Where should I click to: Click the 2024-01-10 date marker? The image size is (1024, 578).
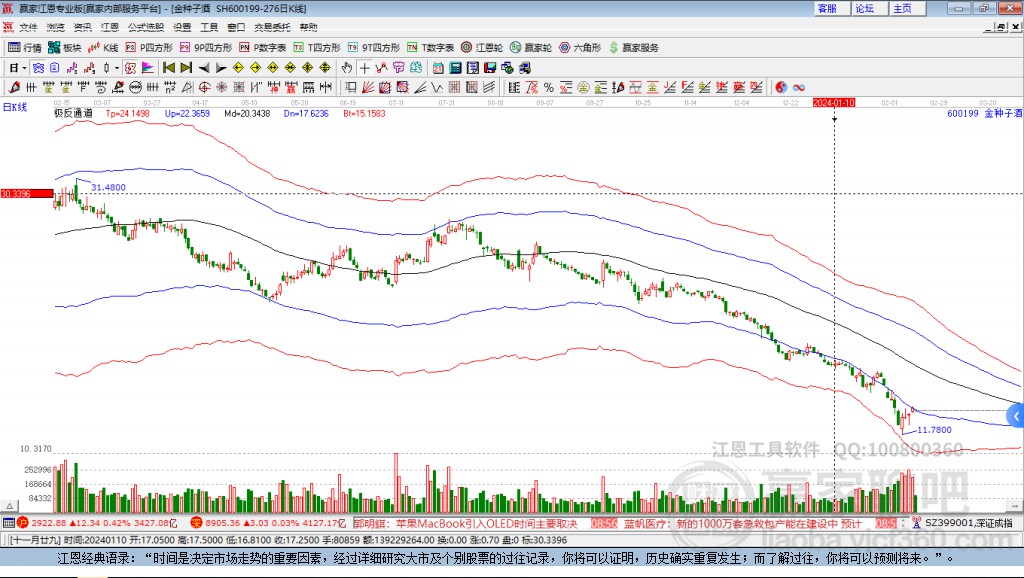pyautogui.click(x=834, y=102)
